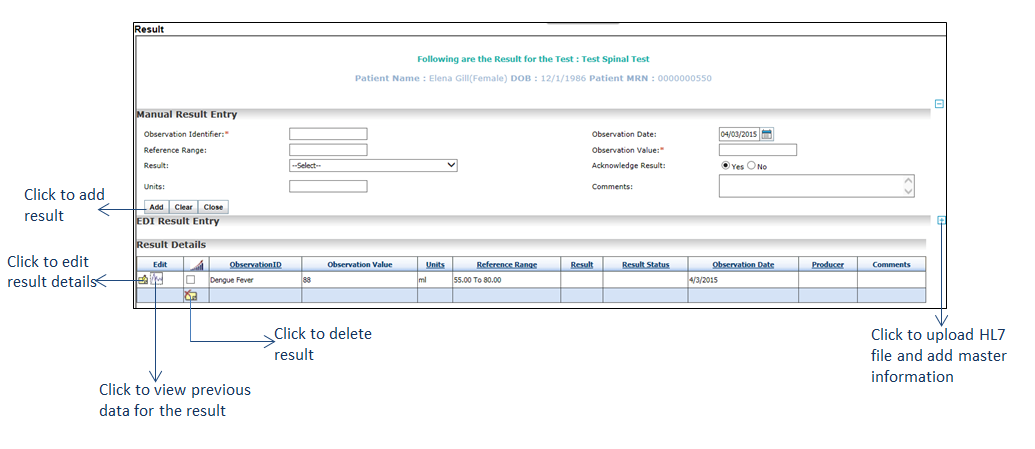The width and height of the screenshot is (1035, 449).
Task: Click the delete result icon below checkbox
Action: click(x=190, y=295)
